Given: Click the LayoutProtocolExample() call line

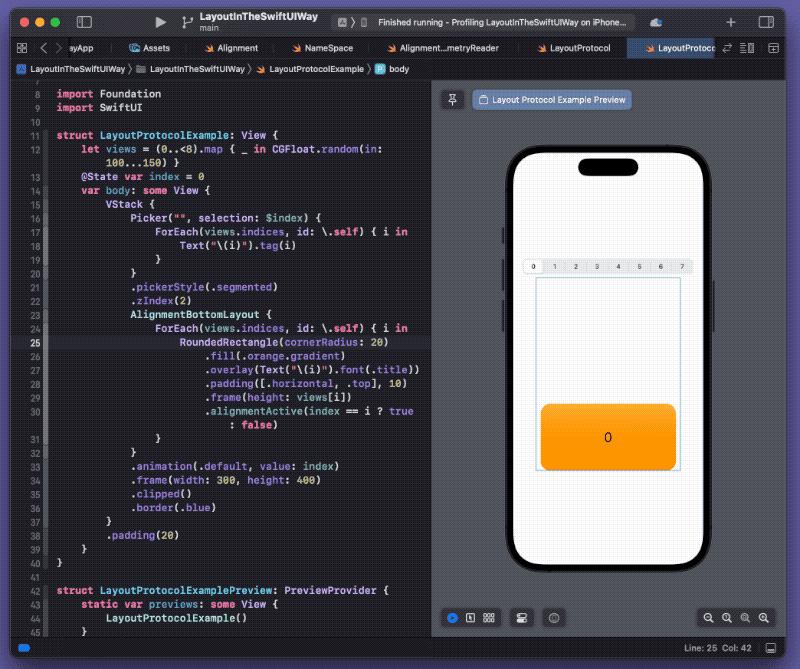Looking at the screenshot, I should coord(177,618).
